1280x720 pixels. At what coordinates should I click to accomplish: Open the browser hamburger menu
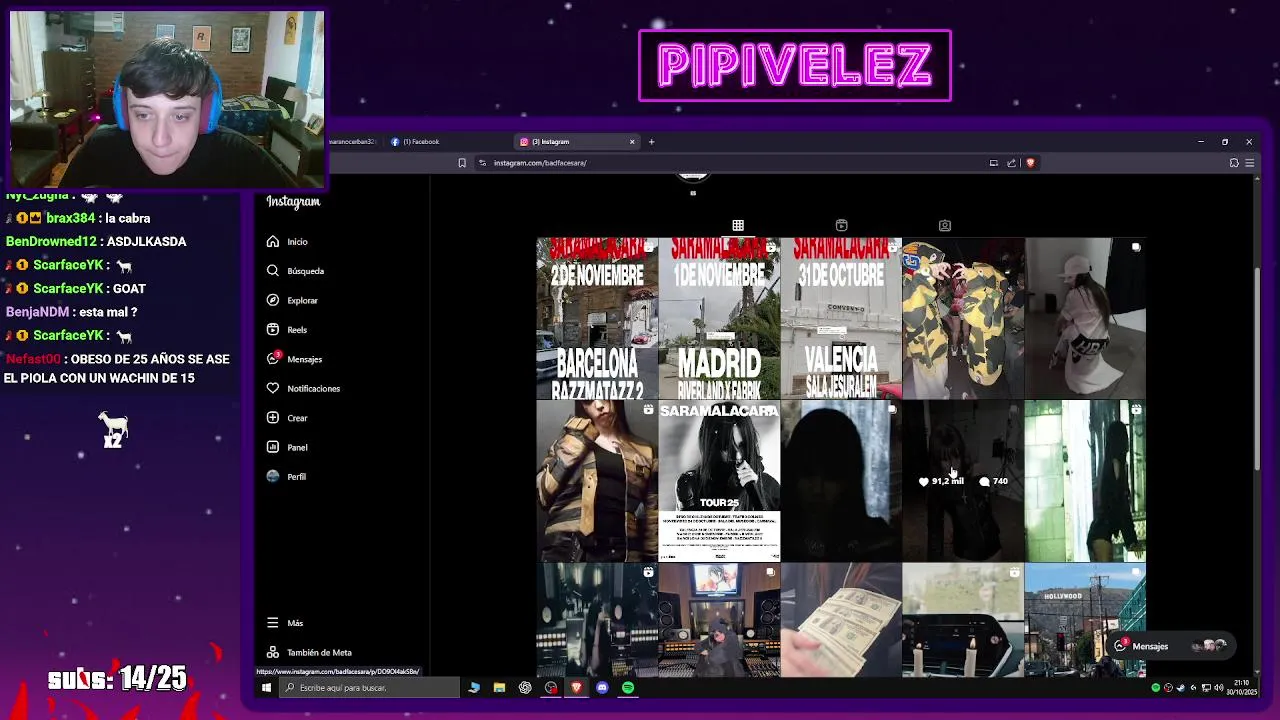tap(1249, 163)
